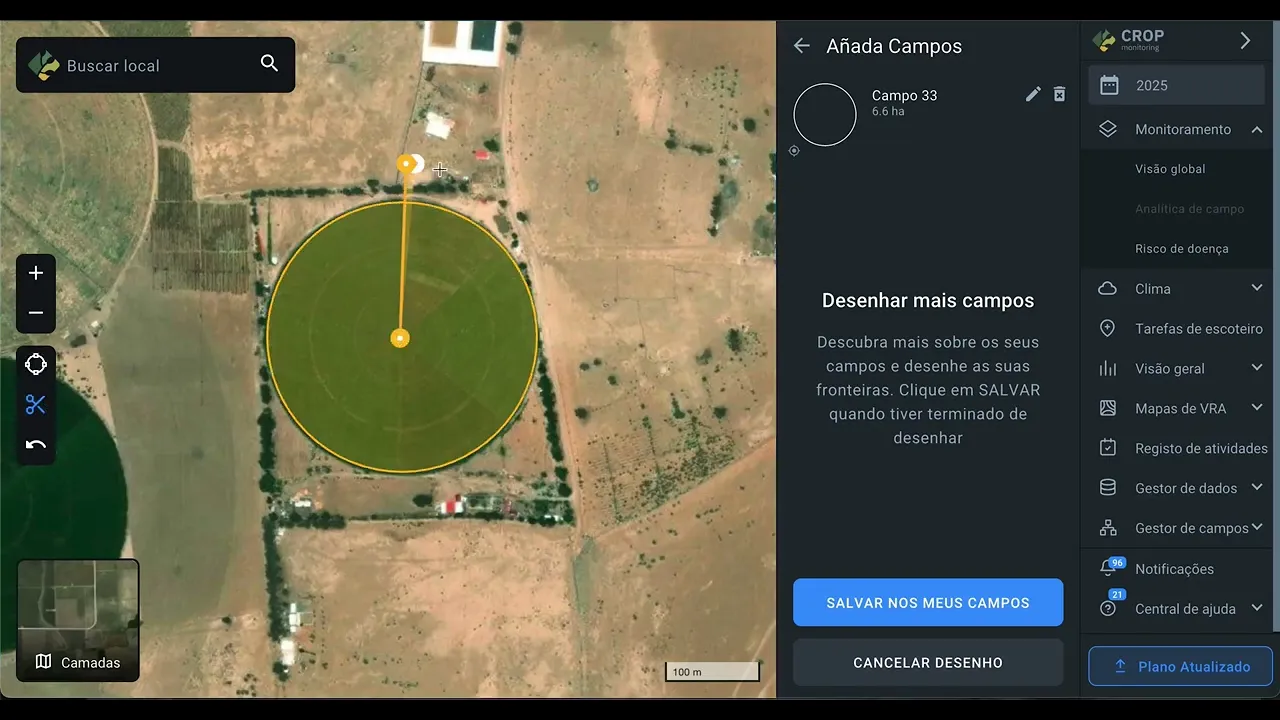The height and width of the screenshot is (720, 1280).
Task: Delete Campo 33 with trash icon
Action: tap(1059, 94)
